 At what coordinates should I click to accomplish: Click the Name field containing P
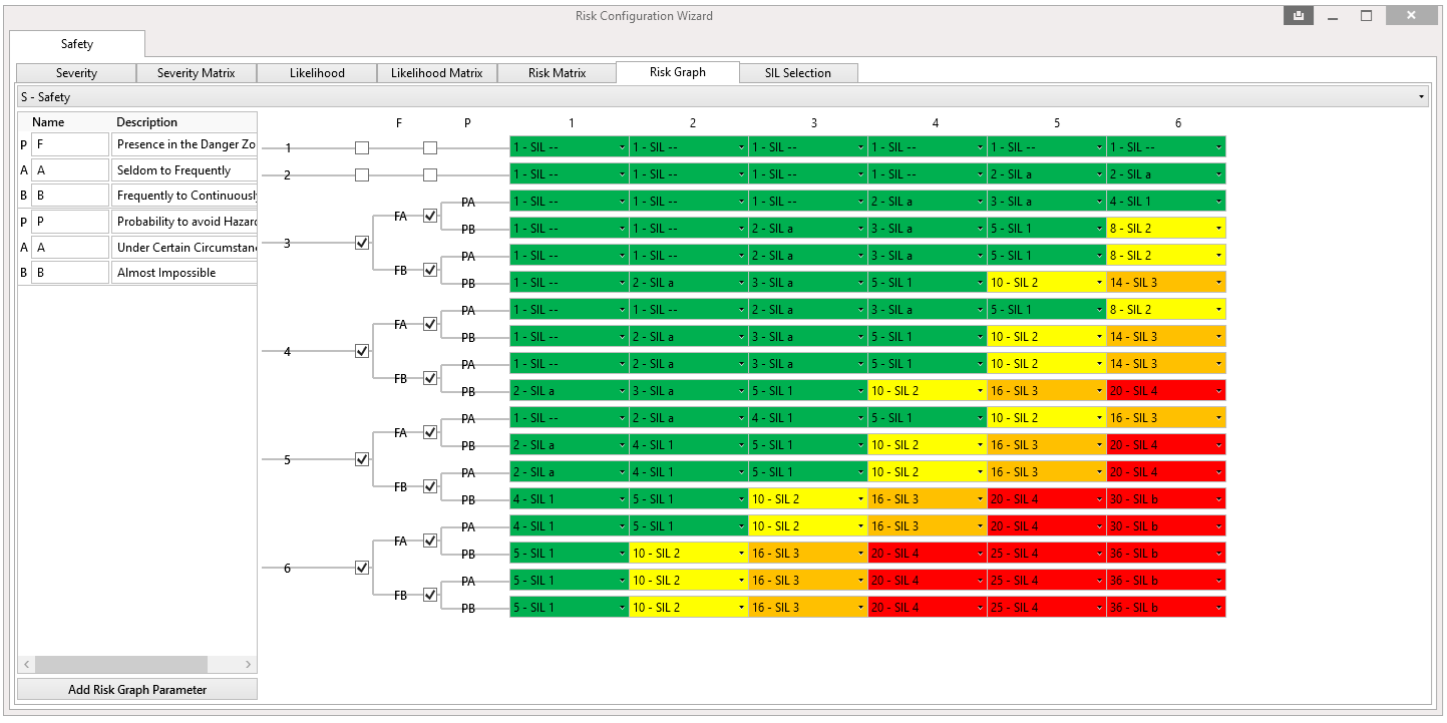tap(69, 221)
